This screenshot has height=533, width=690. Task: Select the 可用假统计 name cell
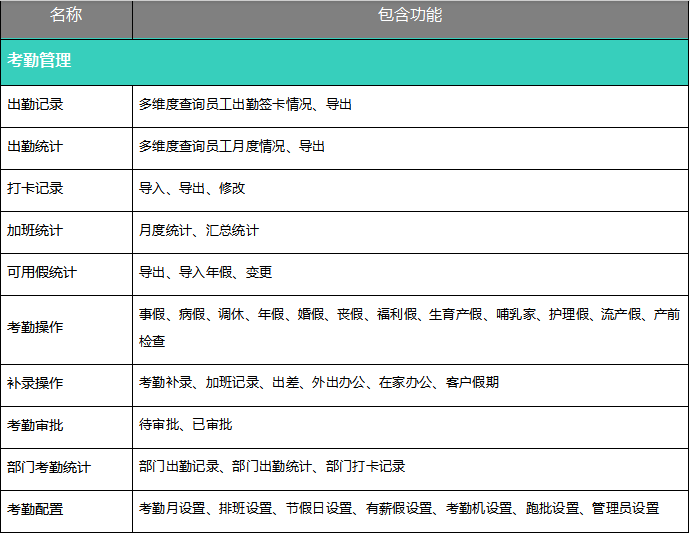pyautogui.click(x=42, y=272)
